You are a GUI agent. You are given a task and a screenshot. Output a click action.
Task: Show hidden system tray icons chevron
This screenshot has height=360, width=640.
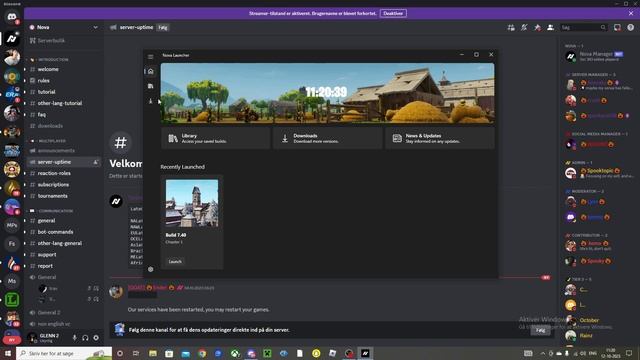543,353
